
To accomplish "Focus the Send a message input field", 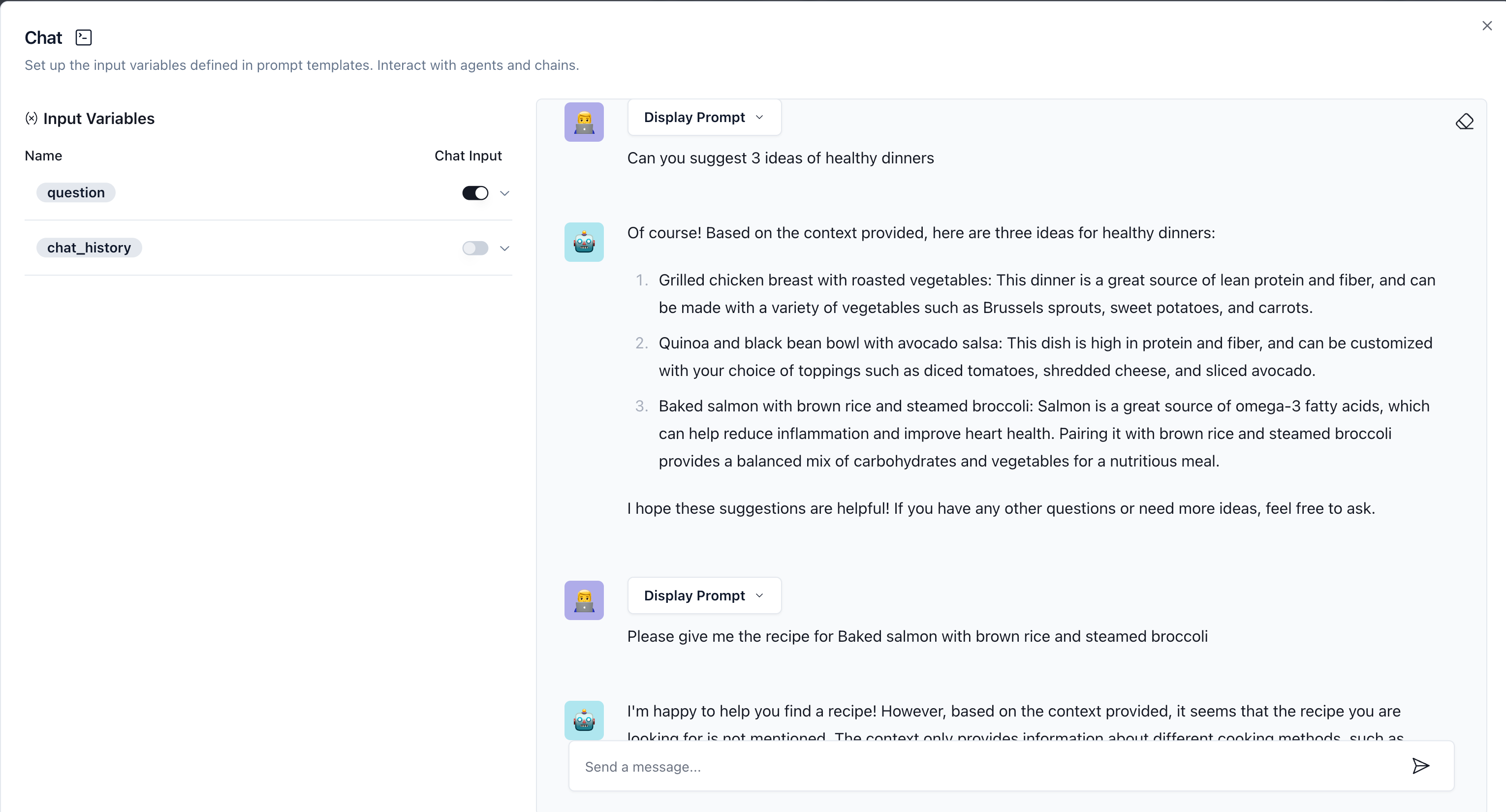I will coord(988,766).
